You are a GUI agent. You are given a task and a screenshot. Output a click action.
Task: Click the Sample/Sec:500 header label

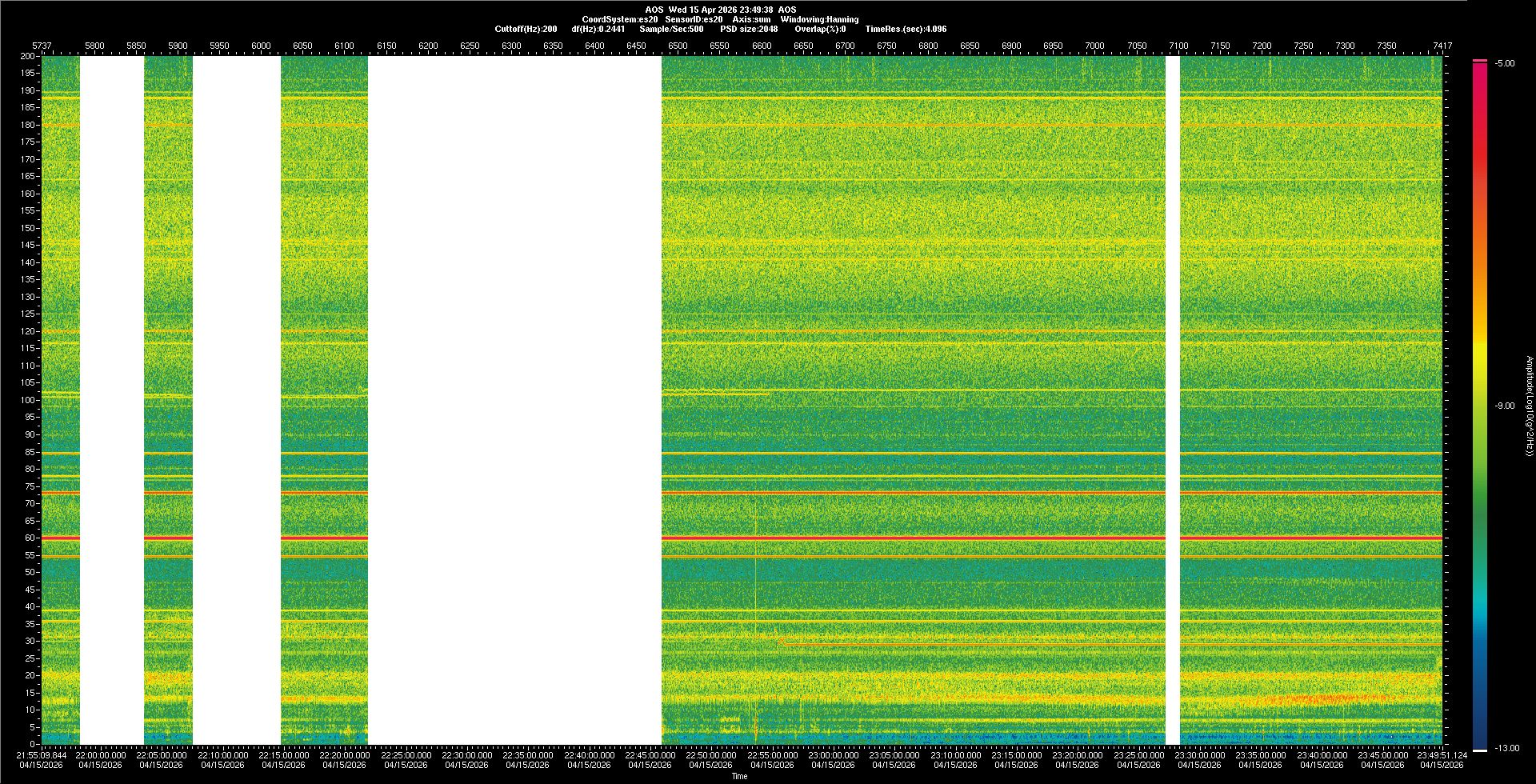pyautogui.click(x=671, y=29)
